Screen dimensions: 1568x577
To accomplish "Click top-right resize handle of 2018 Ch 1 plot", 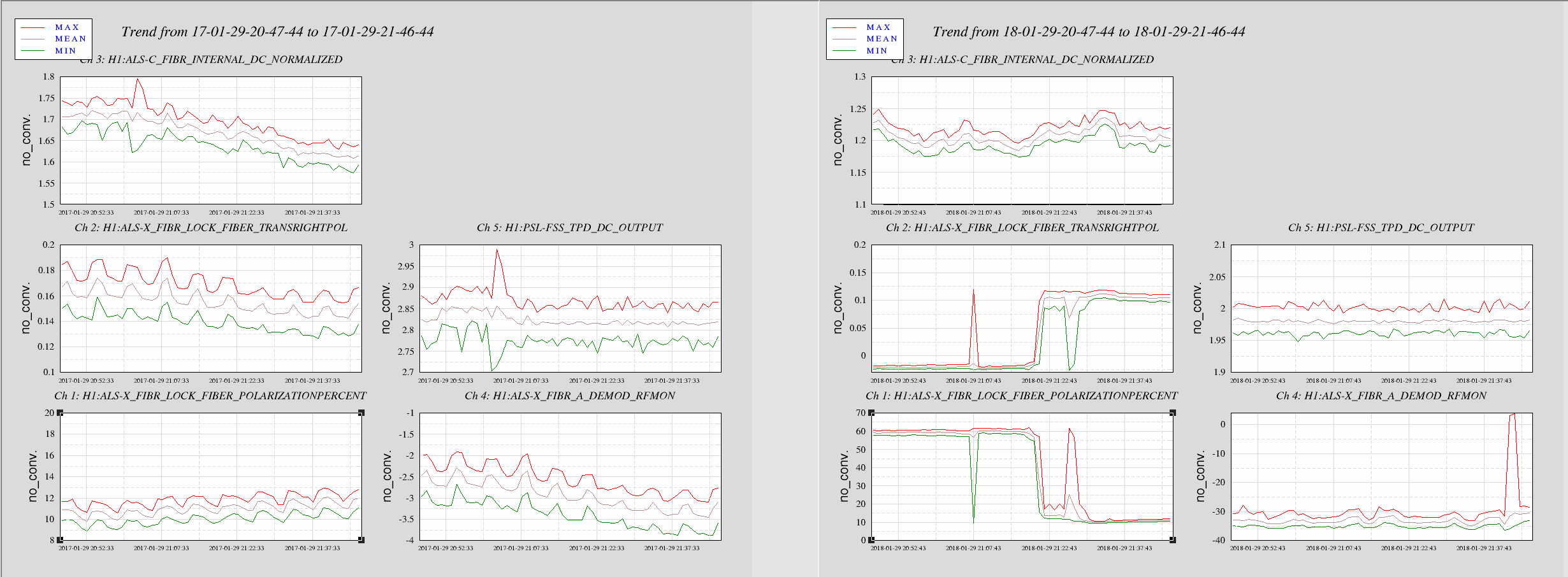I will click(x=1173, y=413).
